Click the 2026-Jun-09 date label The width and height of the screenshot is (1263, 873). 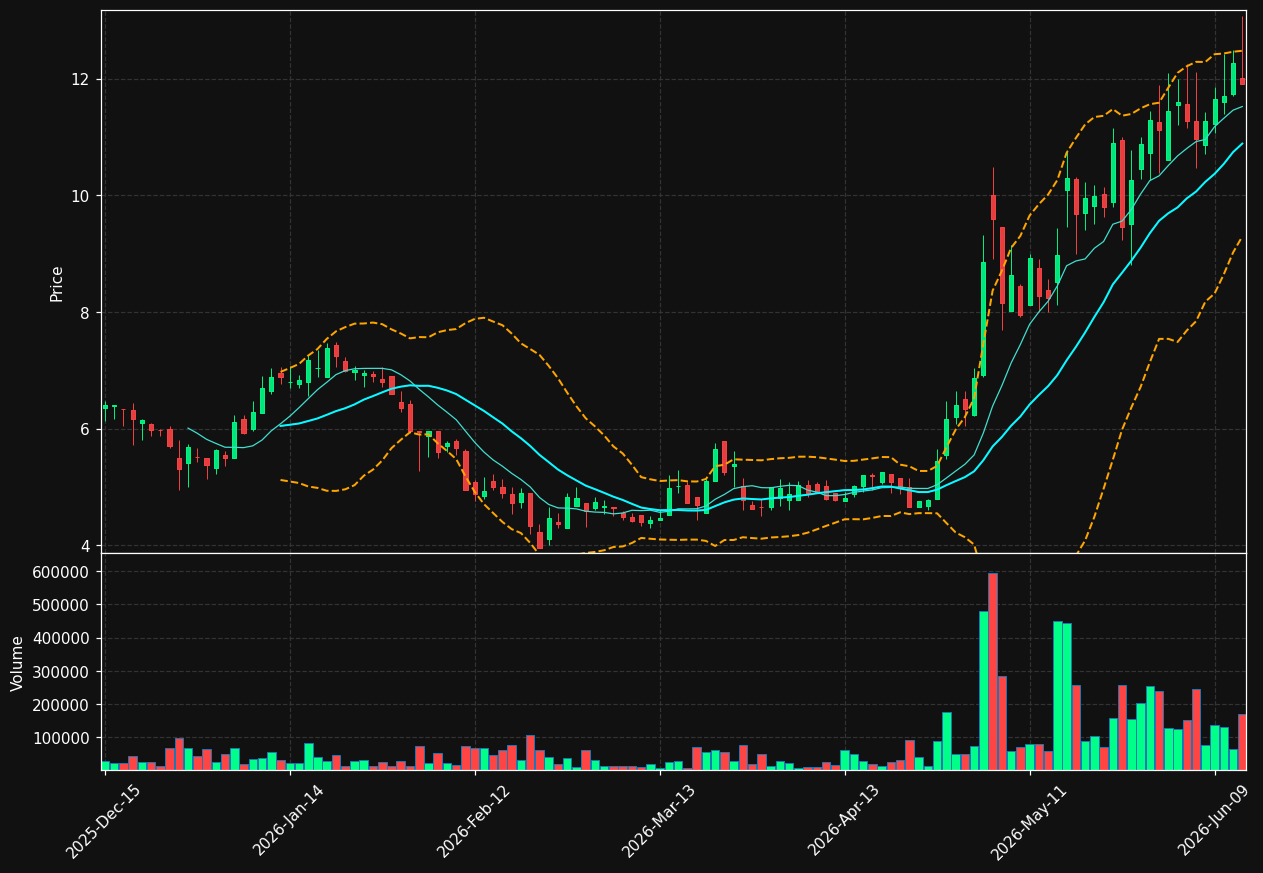1214,821
